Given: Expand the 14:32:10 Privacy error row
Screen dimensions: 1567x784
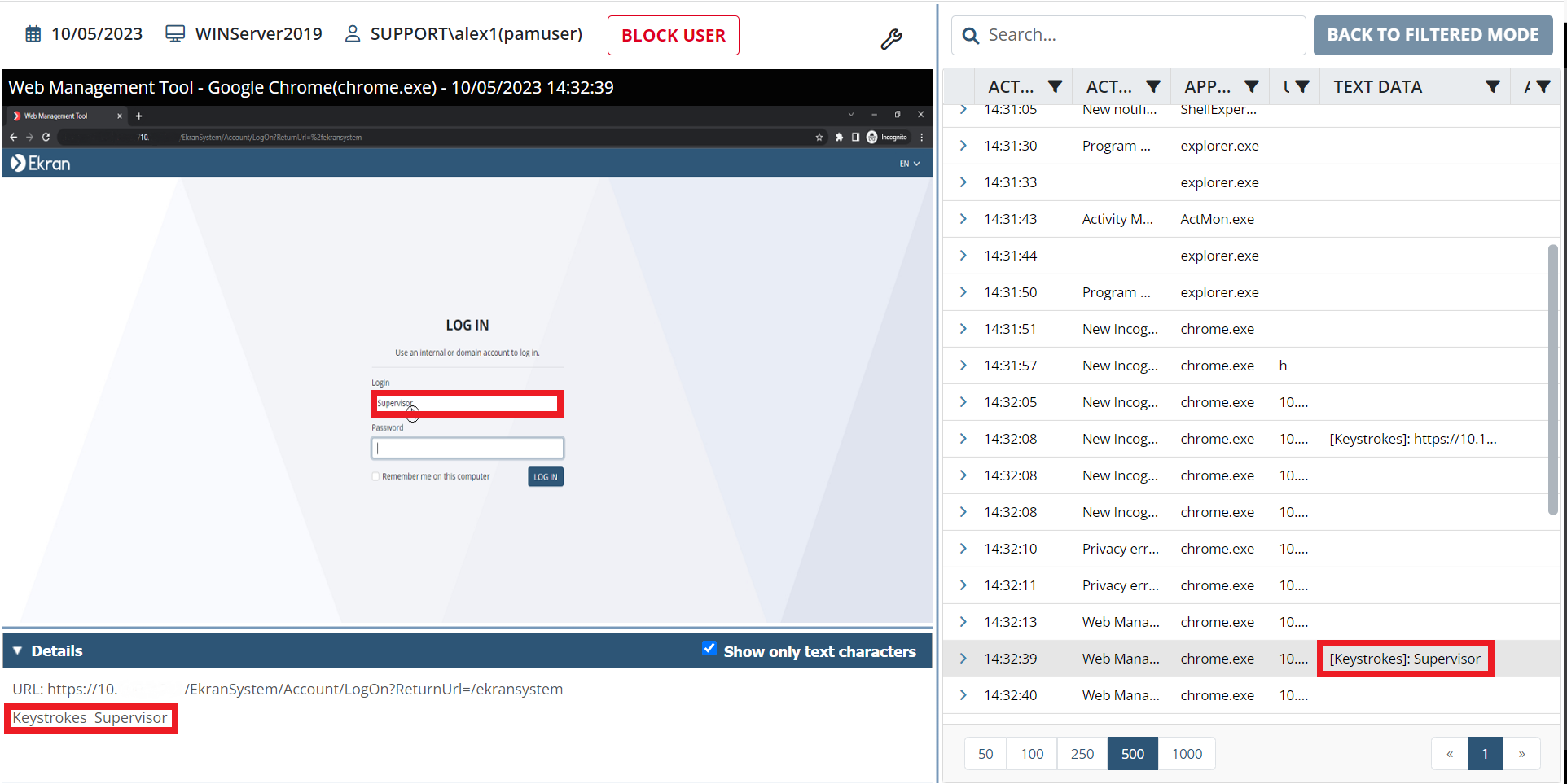Looking at the screenshot, I should coord(963,549).
